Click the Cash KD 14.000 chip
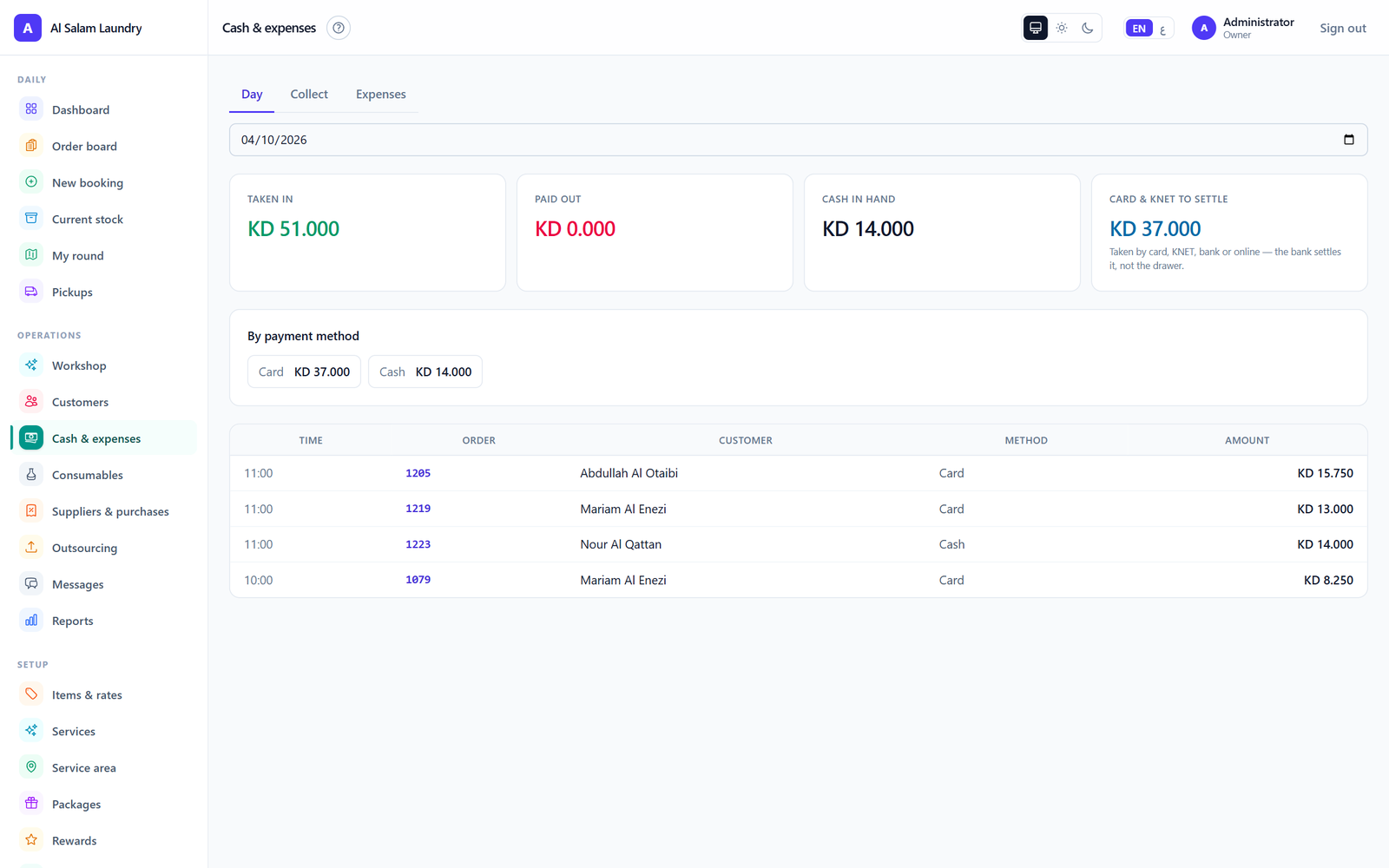Viewport: 1389px width, 868px height. (425, 372)
